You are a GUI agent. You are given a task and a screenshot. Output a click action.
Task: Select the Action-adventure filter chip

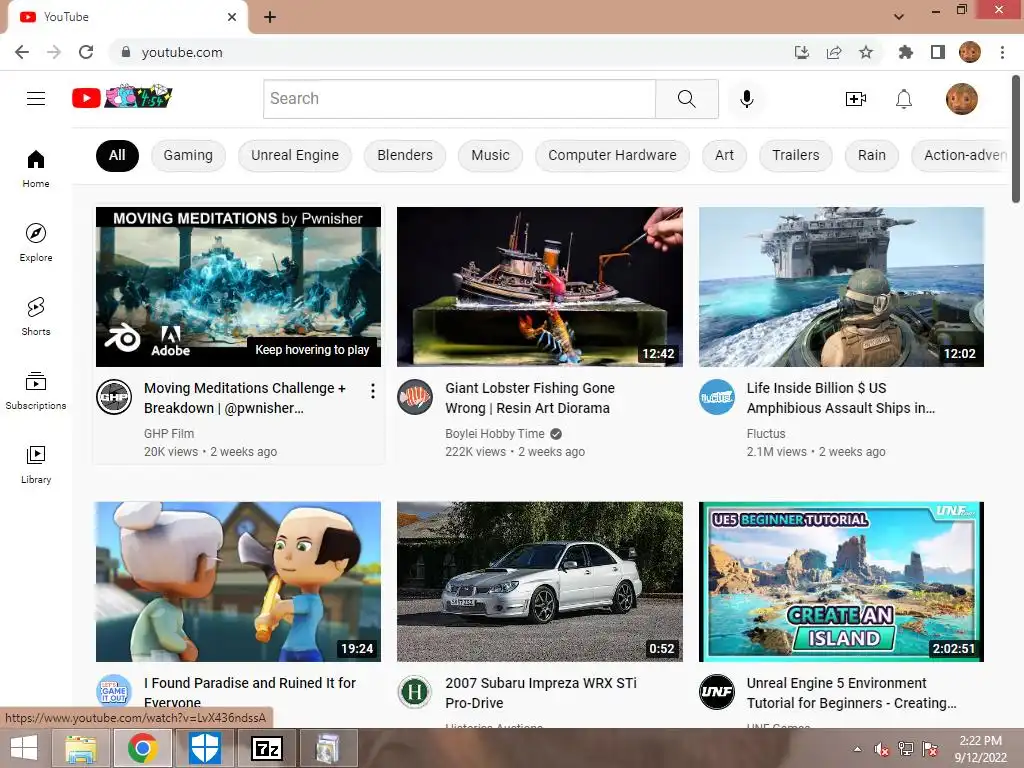[x=961, y=155]
